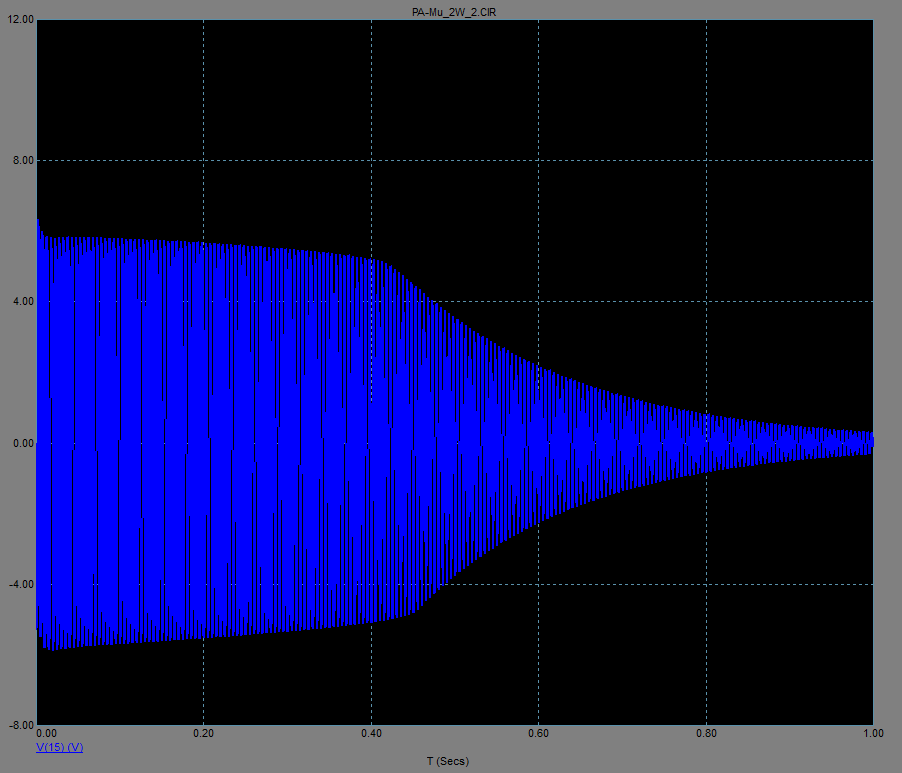Click the 4.00 y-axis tick label
This screenshot has height=773, width=902.
[x=21, y=302]
